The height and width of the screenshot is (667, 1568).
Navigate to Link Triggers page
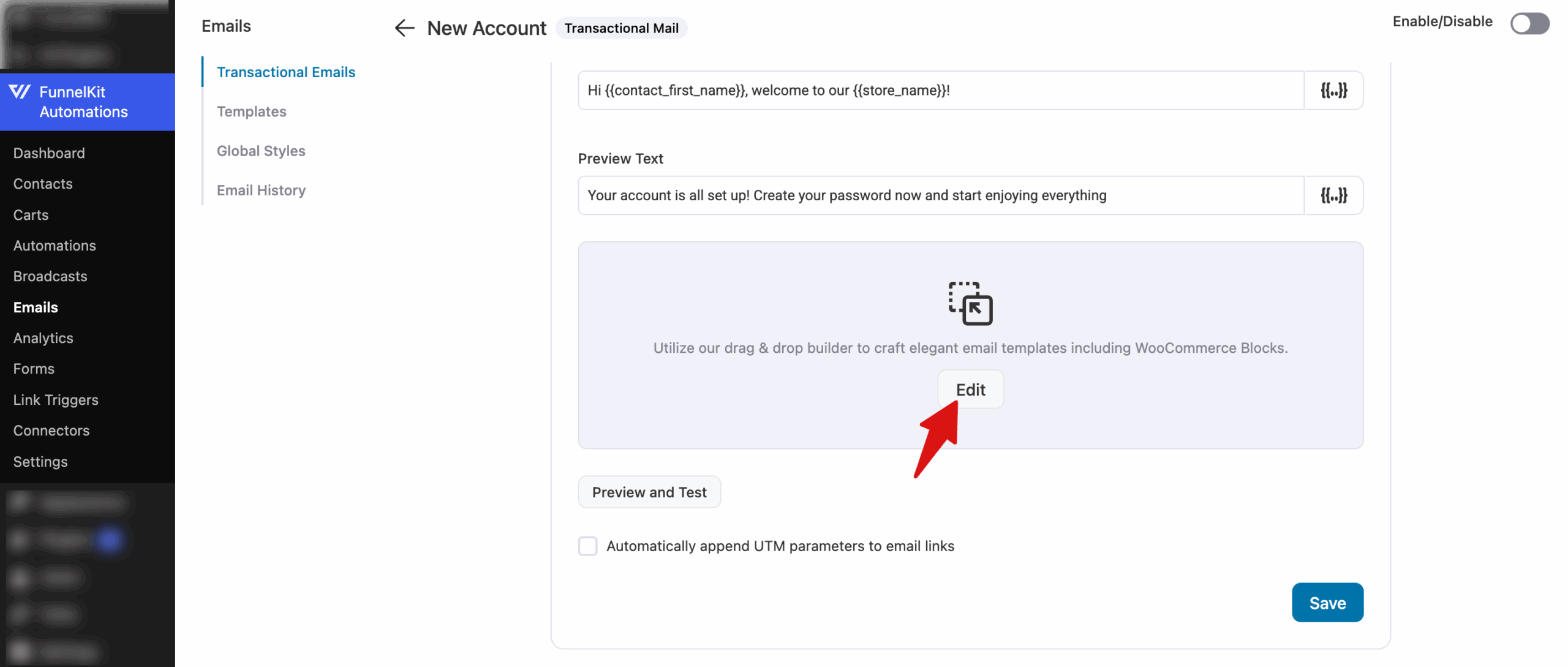click(56, 400)
